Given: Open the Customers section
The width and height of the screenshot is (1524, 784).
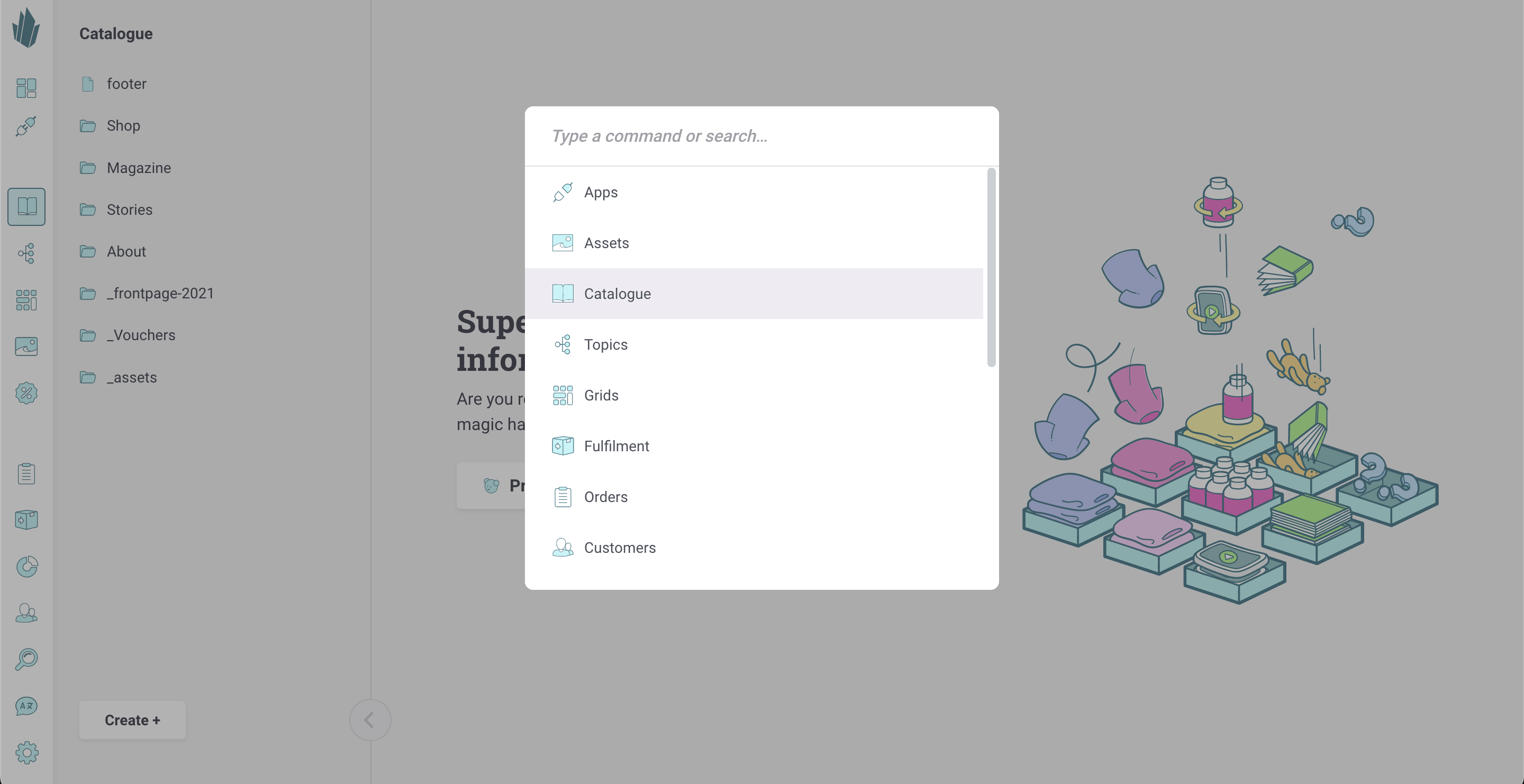Looking at the screenshot, I should point(620,548).
